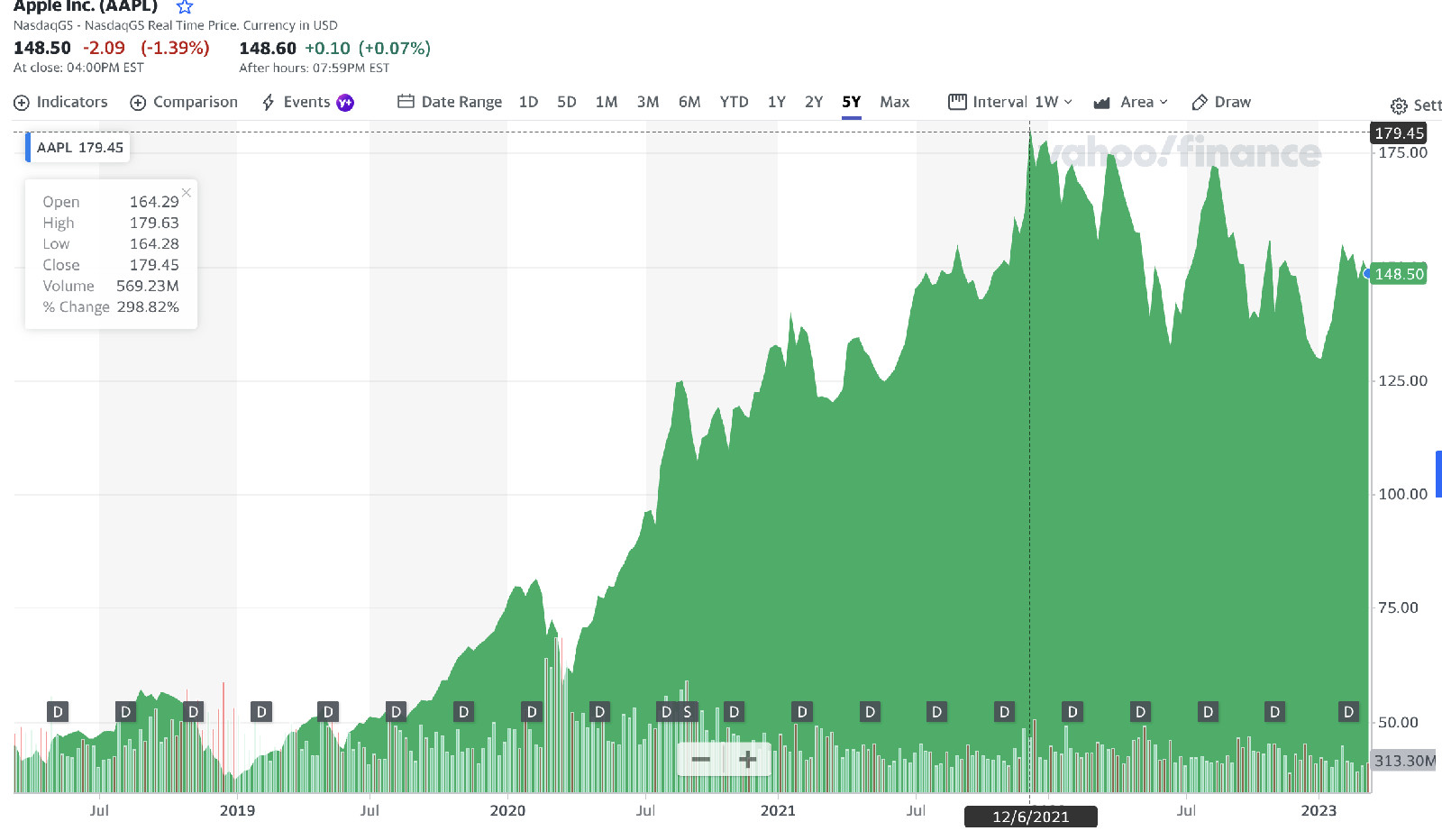Open chart Settings gear
The height and width of the screenshot is (840, 1442).
[x=1399, y=106]
